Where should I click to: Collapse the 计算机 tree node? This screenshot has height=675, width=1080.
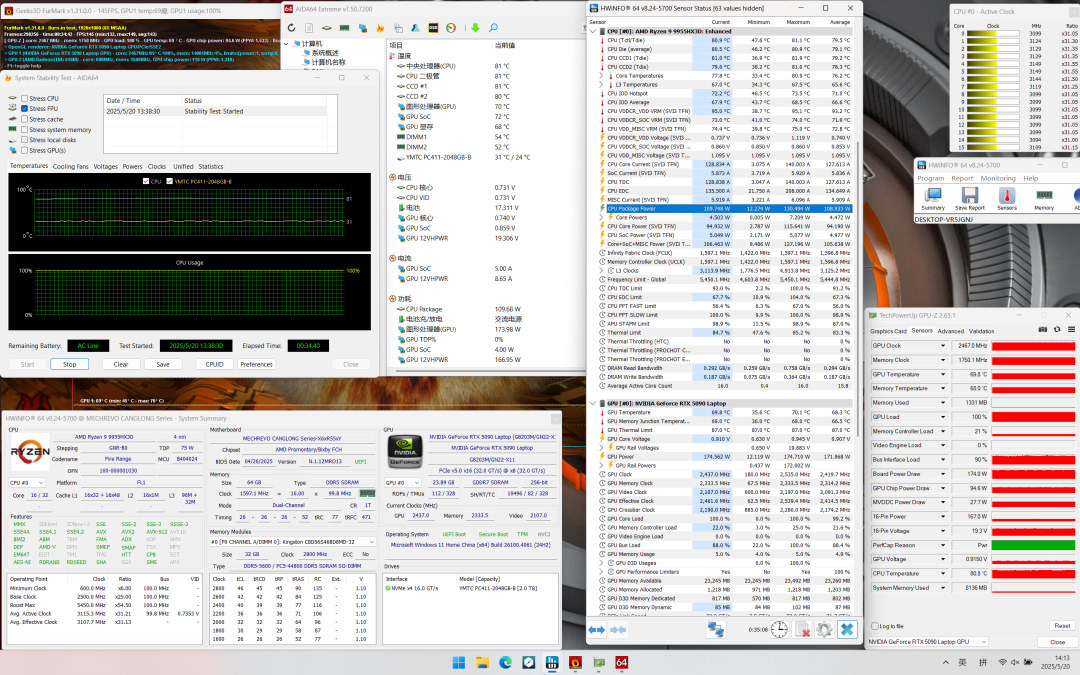287,43
